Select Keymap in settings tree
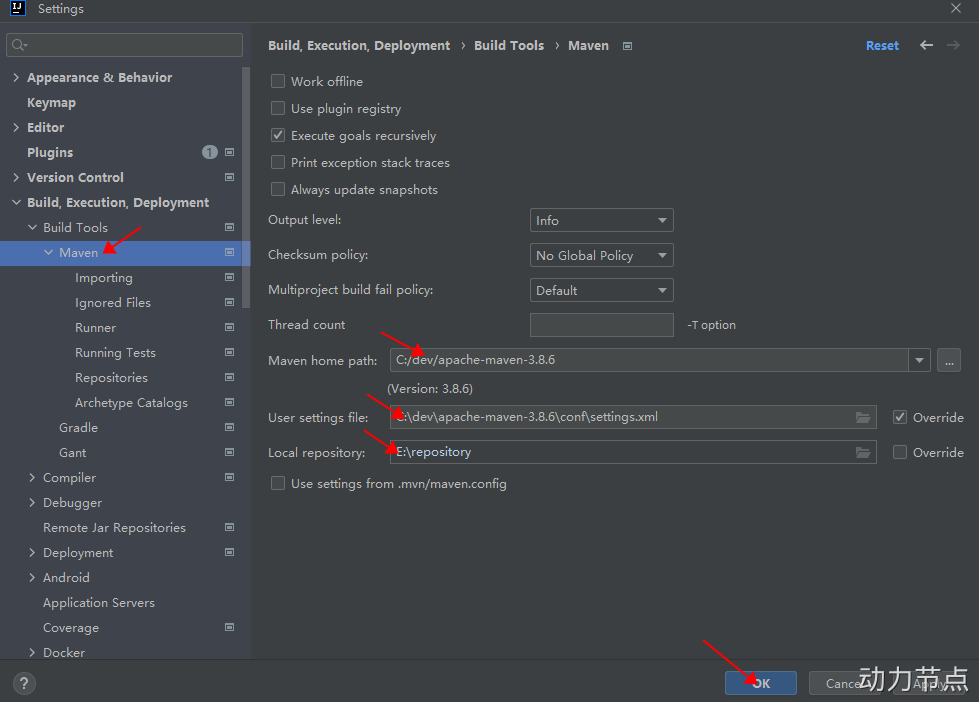979x702 pixels. point(51,102)
